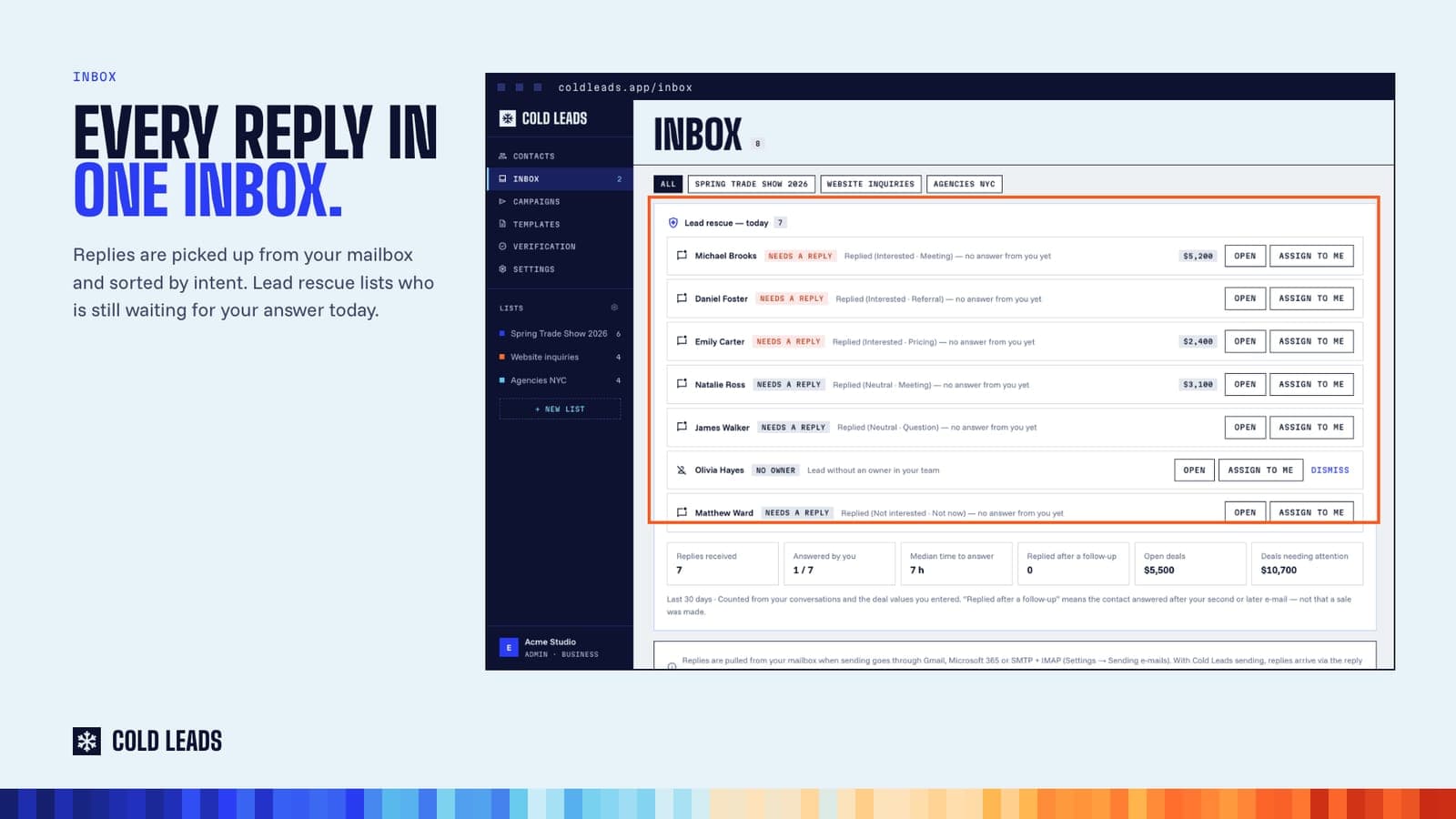The image size is (1456, 819).
Task: Open the Website inquiries list in sidebar
Action: click(560, 358)
